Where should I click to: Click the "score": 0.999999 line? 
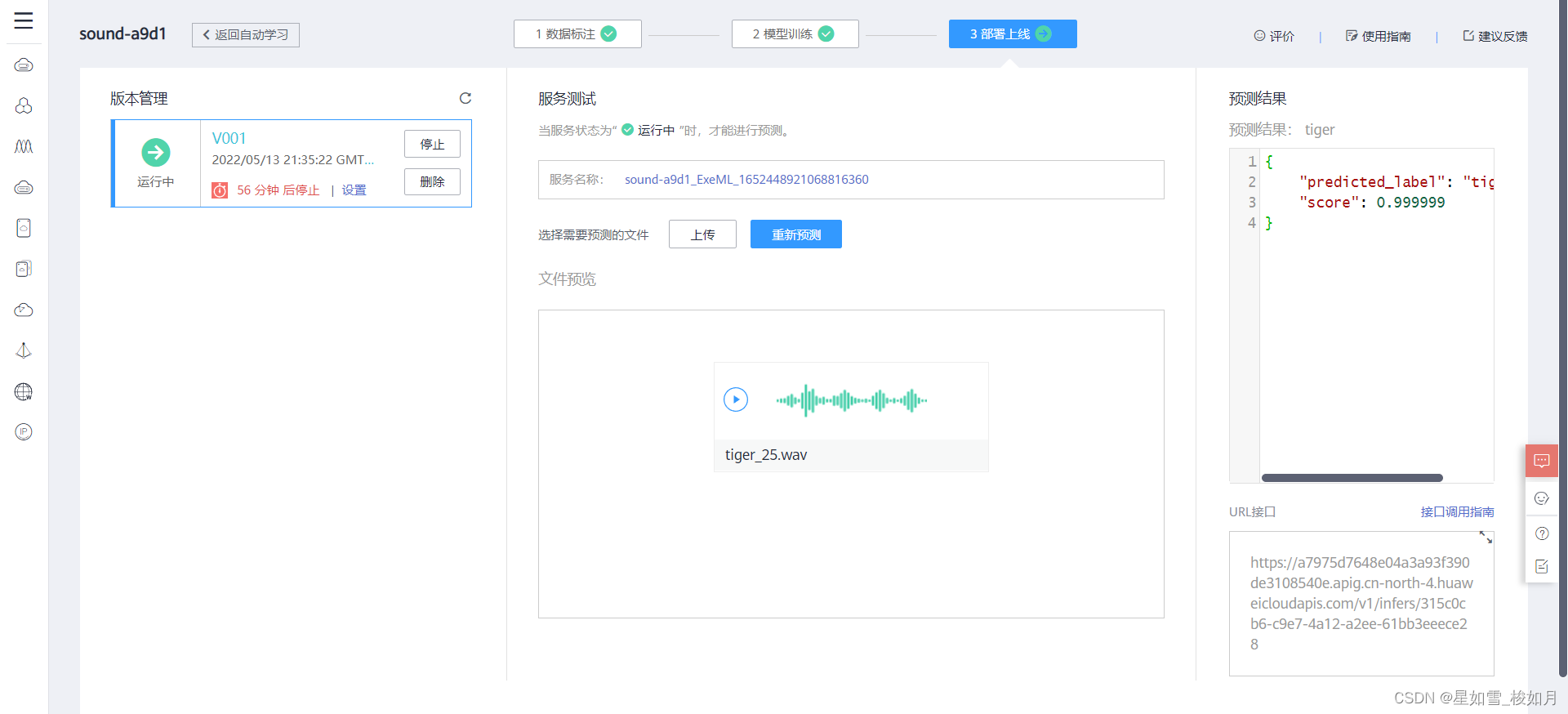pos(1372,203)
